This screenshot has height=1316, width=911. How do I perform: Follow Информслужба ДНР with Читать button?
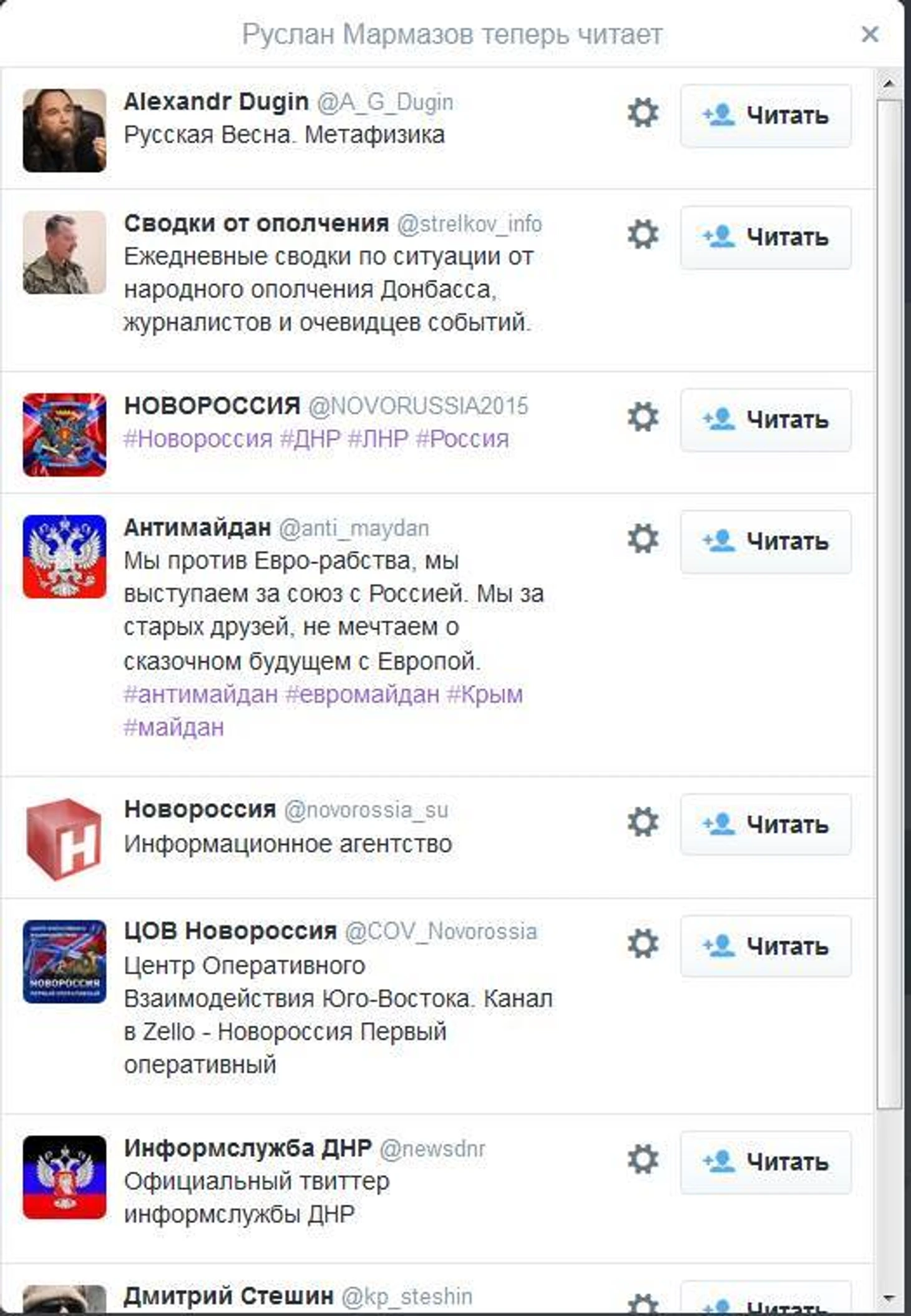coord(766,1162)
